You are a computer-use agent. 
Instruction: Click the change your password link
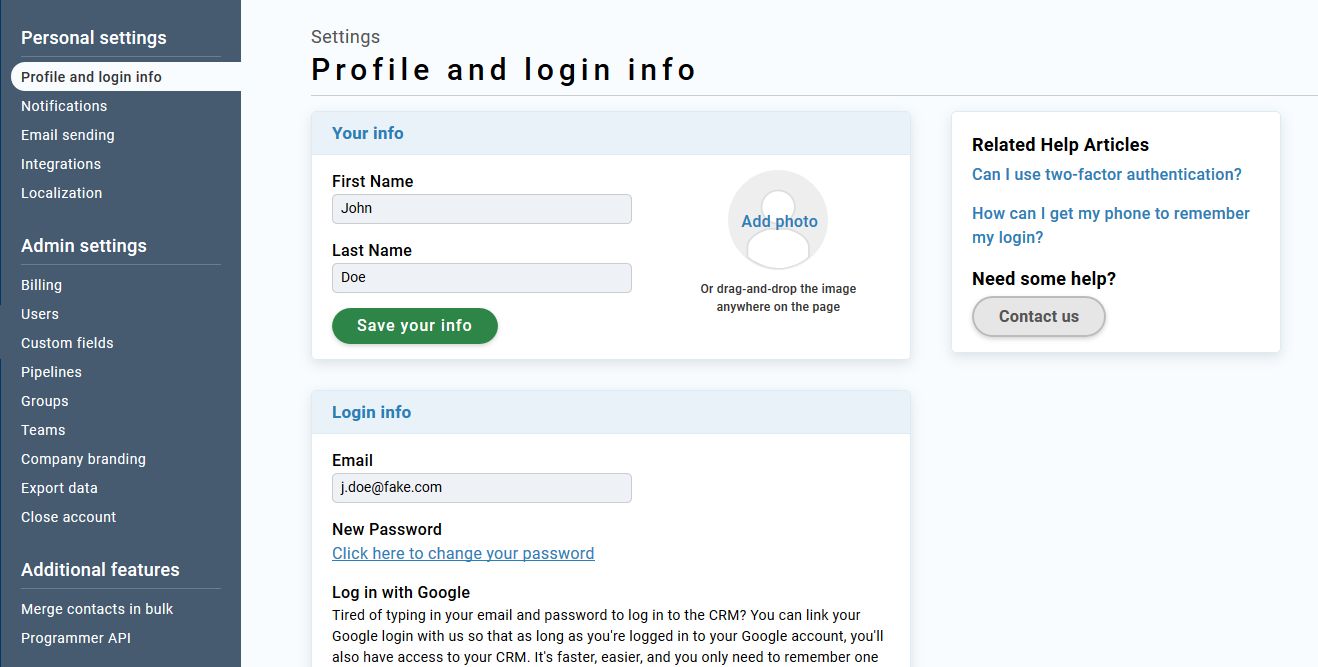pyautogui.click(x=463, y=553)
